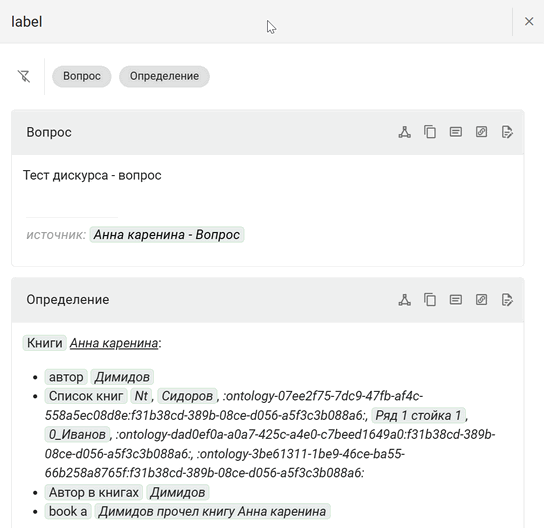Click the link icon in Определение header
Screen dimensions: 544x528
(x=482, y=300)
